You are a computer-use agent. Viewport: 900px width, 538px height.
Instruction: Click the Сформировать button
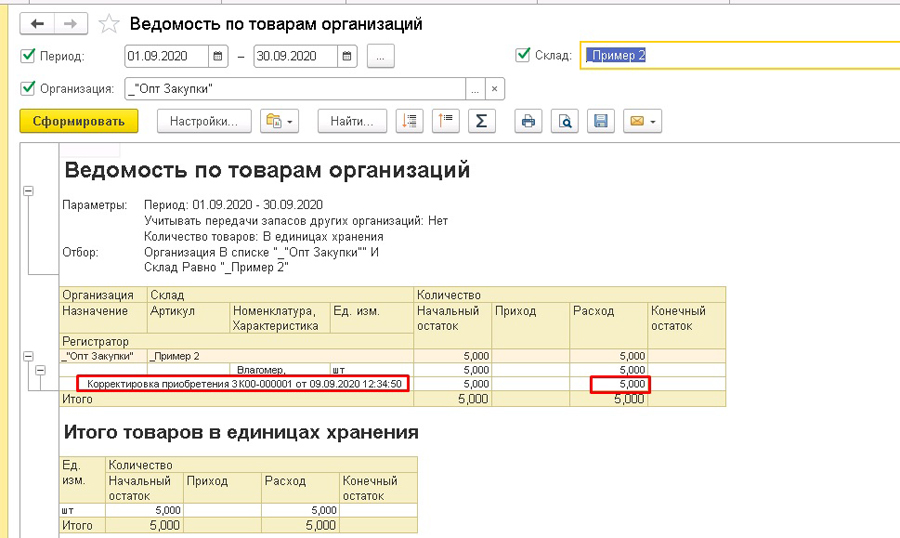coord(79,122)
